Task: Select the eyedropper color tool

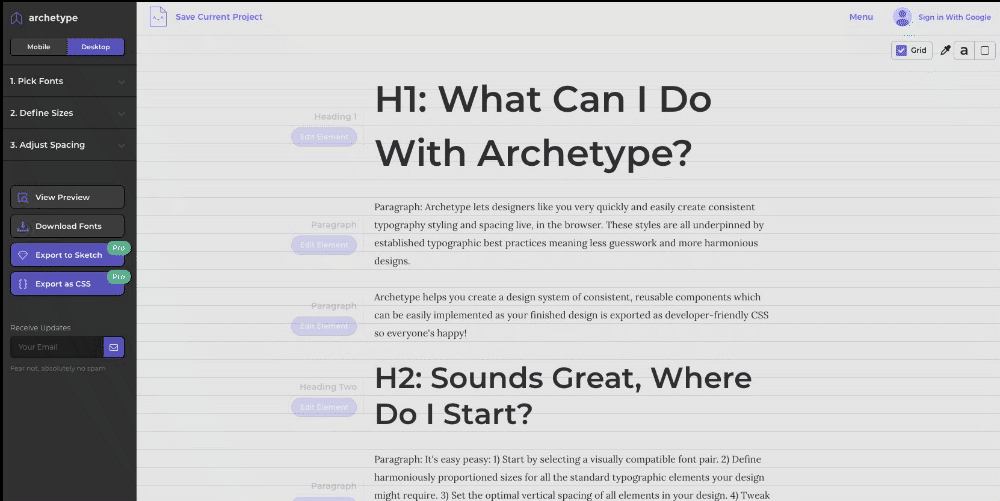Action: pos(945,50)
